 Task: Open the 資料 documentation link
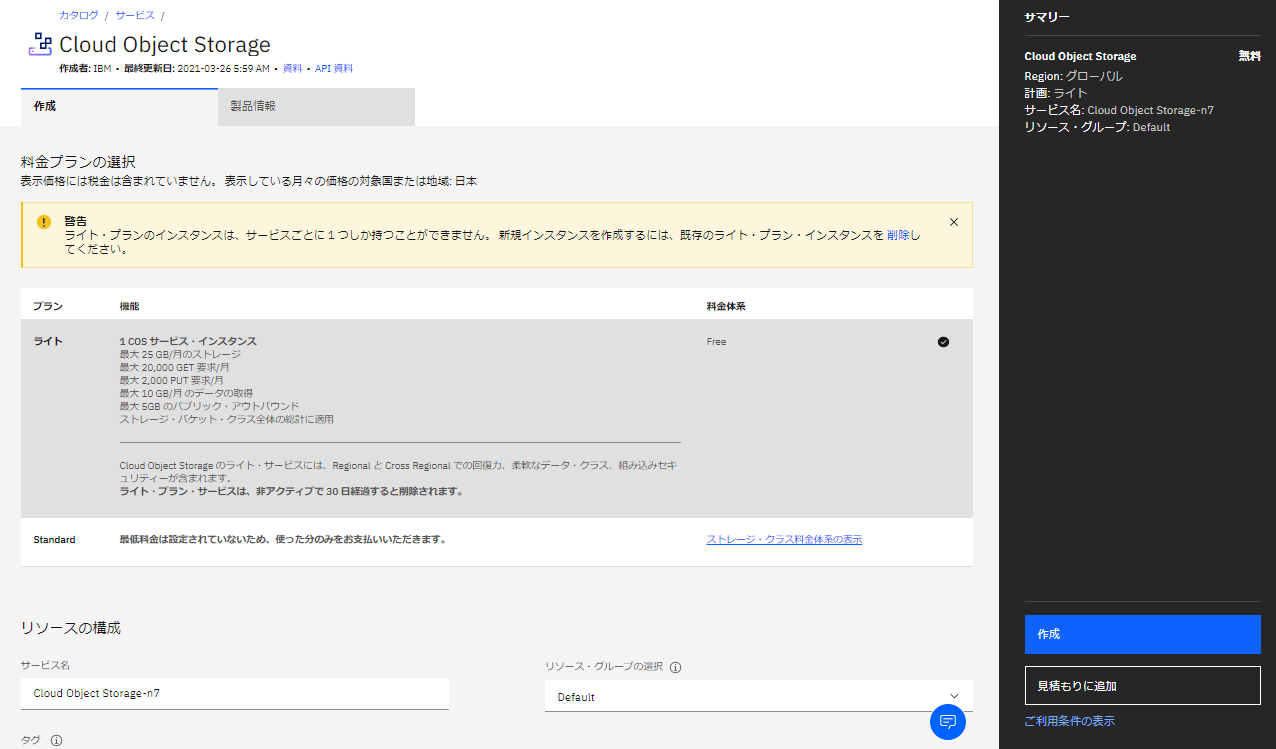(x=292, y=69)
